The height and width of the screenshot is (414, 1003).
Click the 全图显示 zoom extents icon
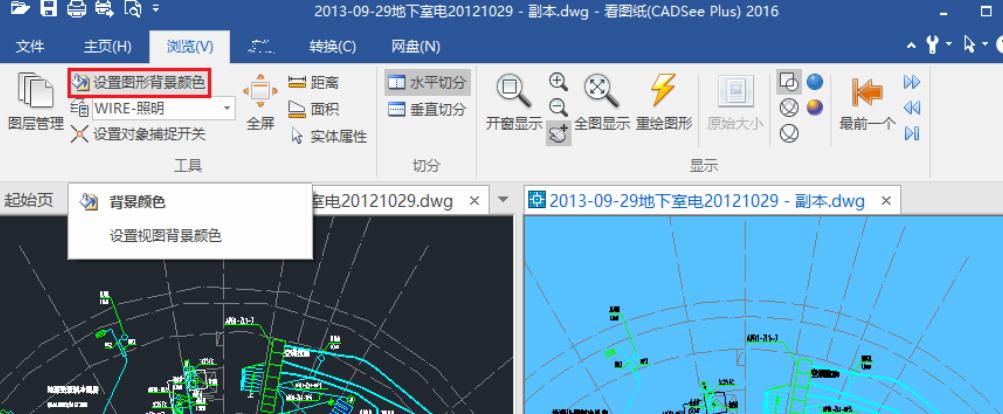click(x=601, y=101)
